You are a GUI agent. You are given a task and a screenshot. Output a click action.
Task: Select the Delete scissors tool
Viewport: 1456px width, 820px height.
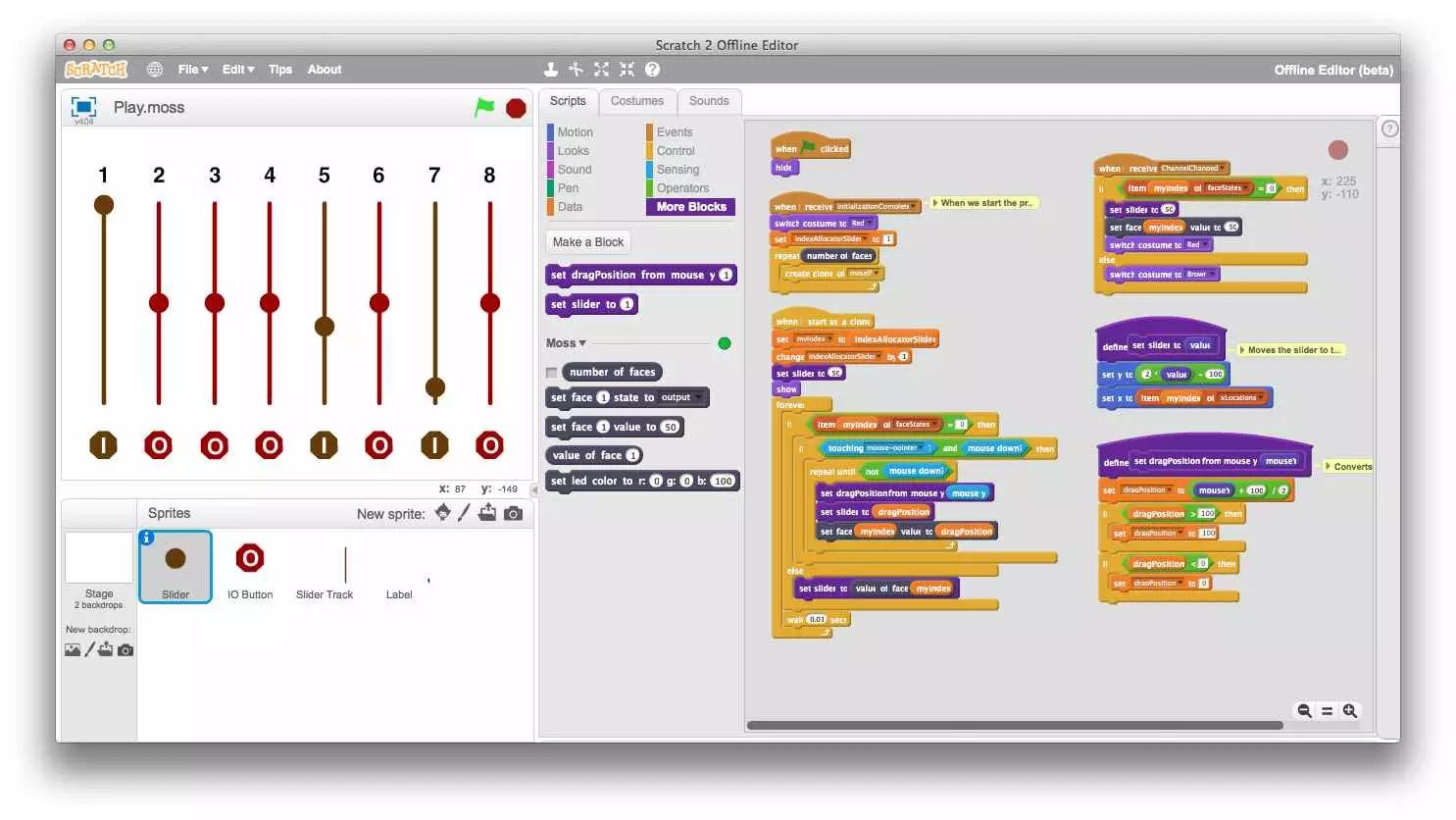[576, 69]
